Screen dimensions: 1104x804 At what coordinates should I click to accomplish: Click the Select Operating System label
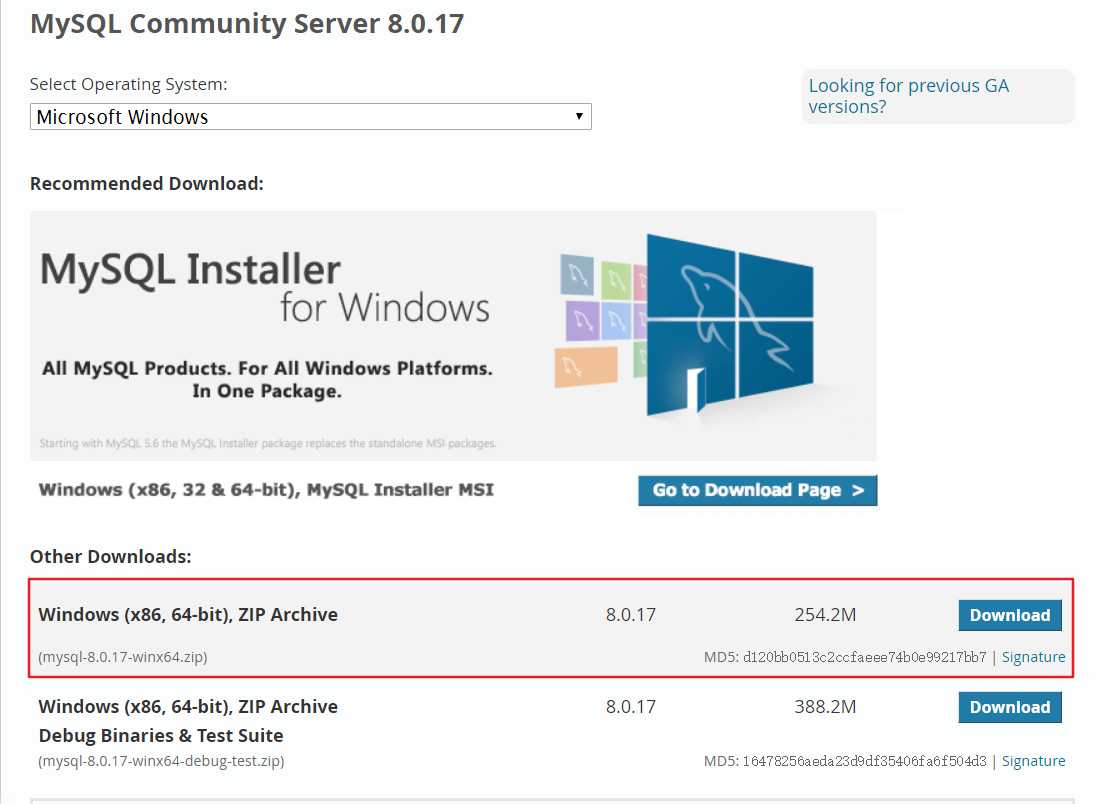tap(128, 84)
